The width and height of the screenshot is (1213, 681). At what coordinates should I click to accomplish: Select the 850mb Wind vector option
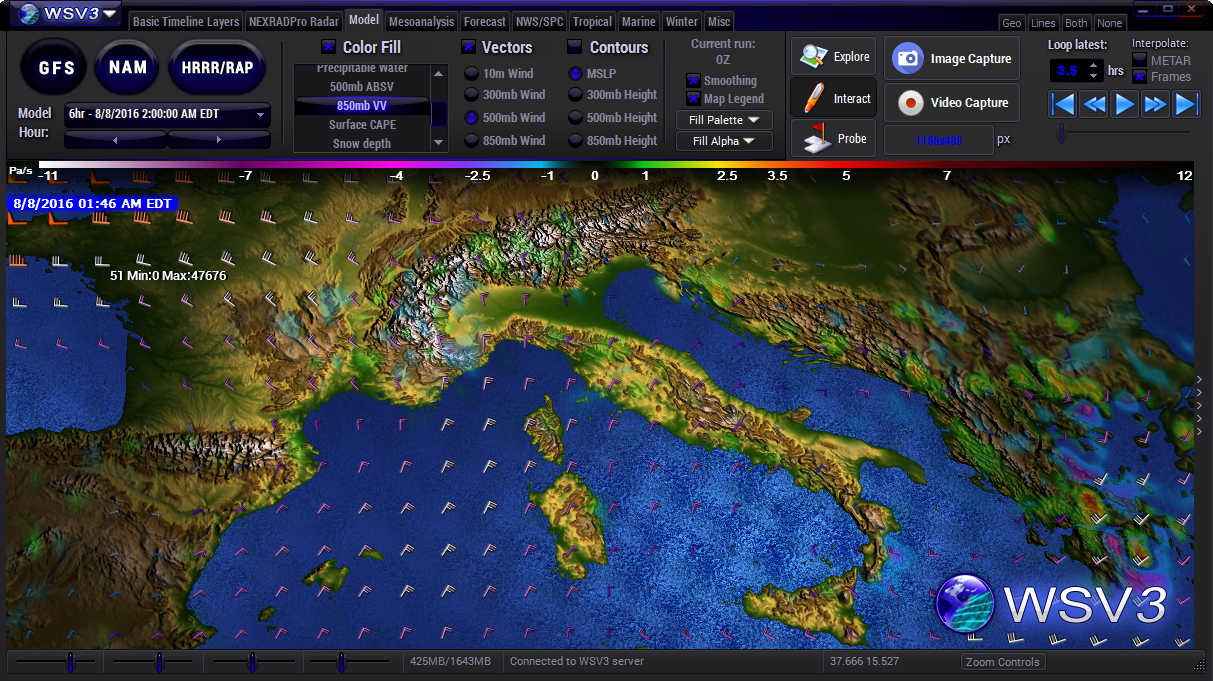(x=471, y=141)
